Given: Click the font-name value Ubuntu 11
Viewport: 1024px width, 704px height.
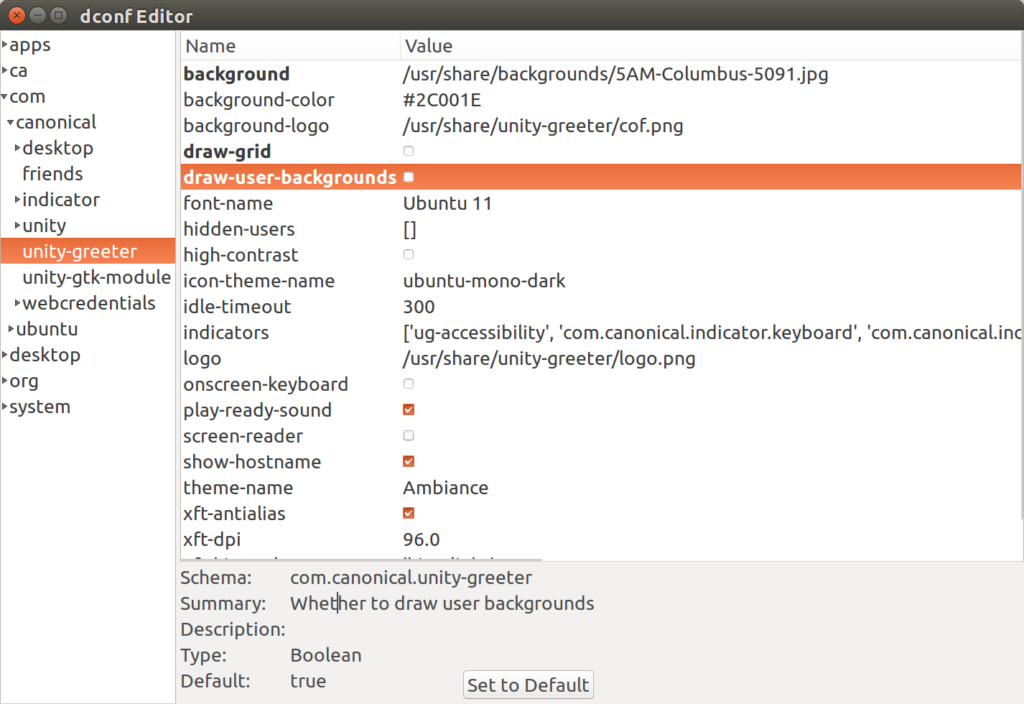Looking at the screenshot, I should pos(447,203).
